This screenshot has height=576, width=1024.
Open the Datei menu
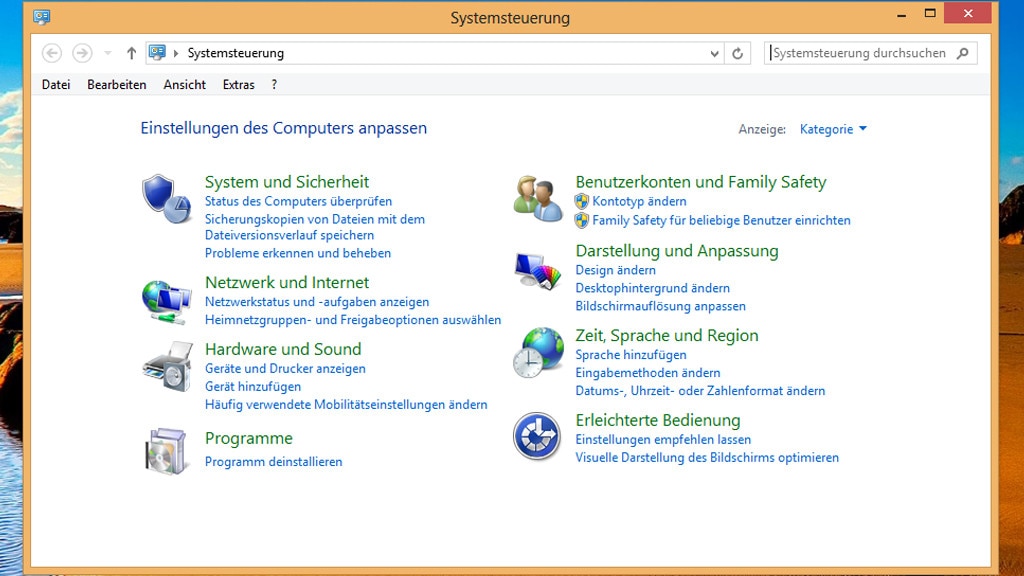point(55,85)
